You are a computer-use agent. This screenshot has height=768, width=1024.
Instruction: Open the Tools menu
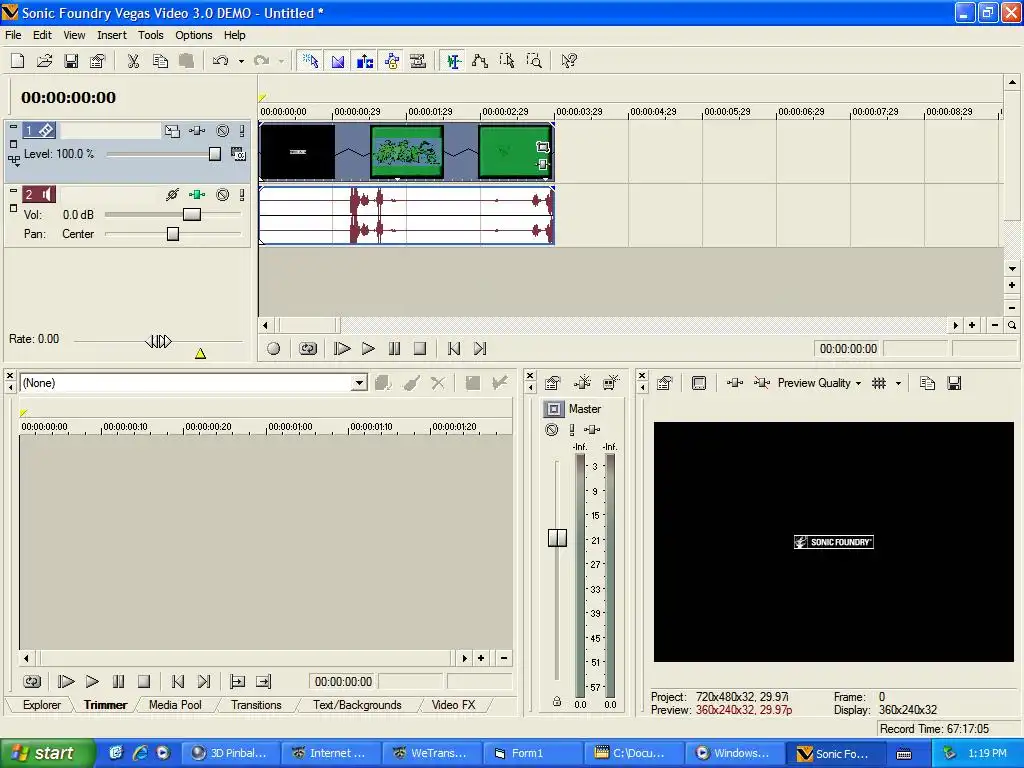[x=150, y=35]
